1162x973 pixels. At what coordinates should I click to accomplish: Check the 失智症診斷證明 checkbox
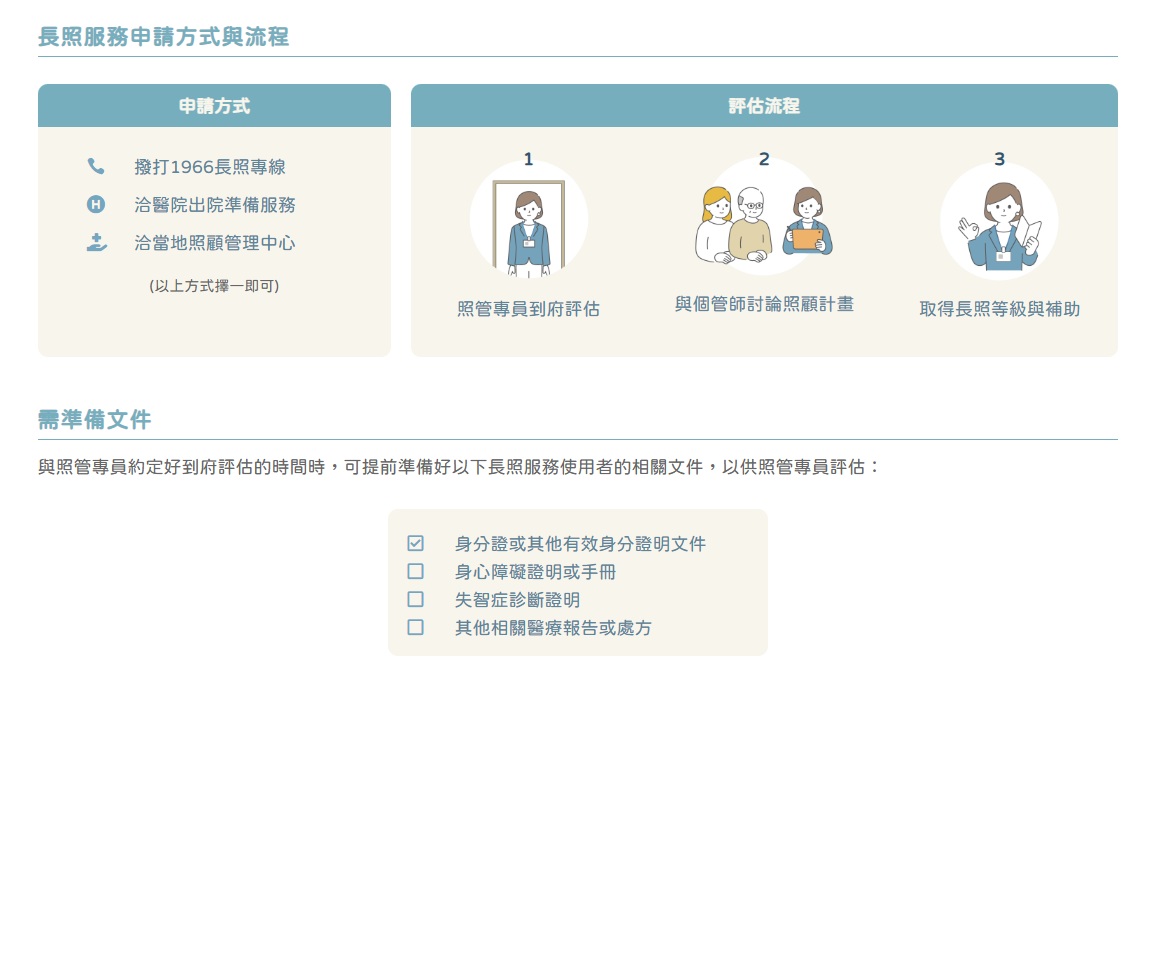coord(416,600)
